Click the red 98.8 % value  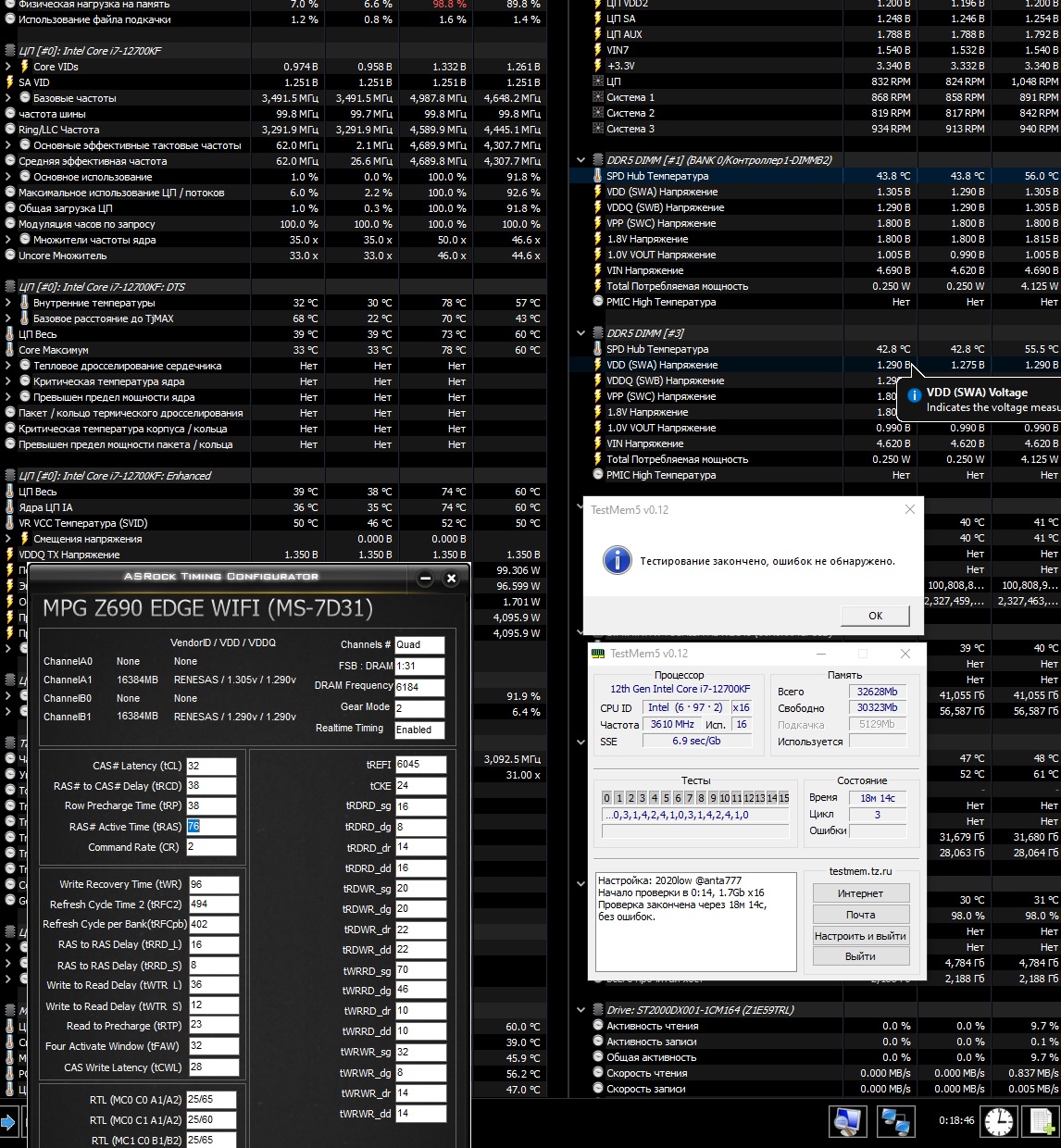[449, 5]
